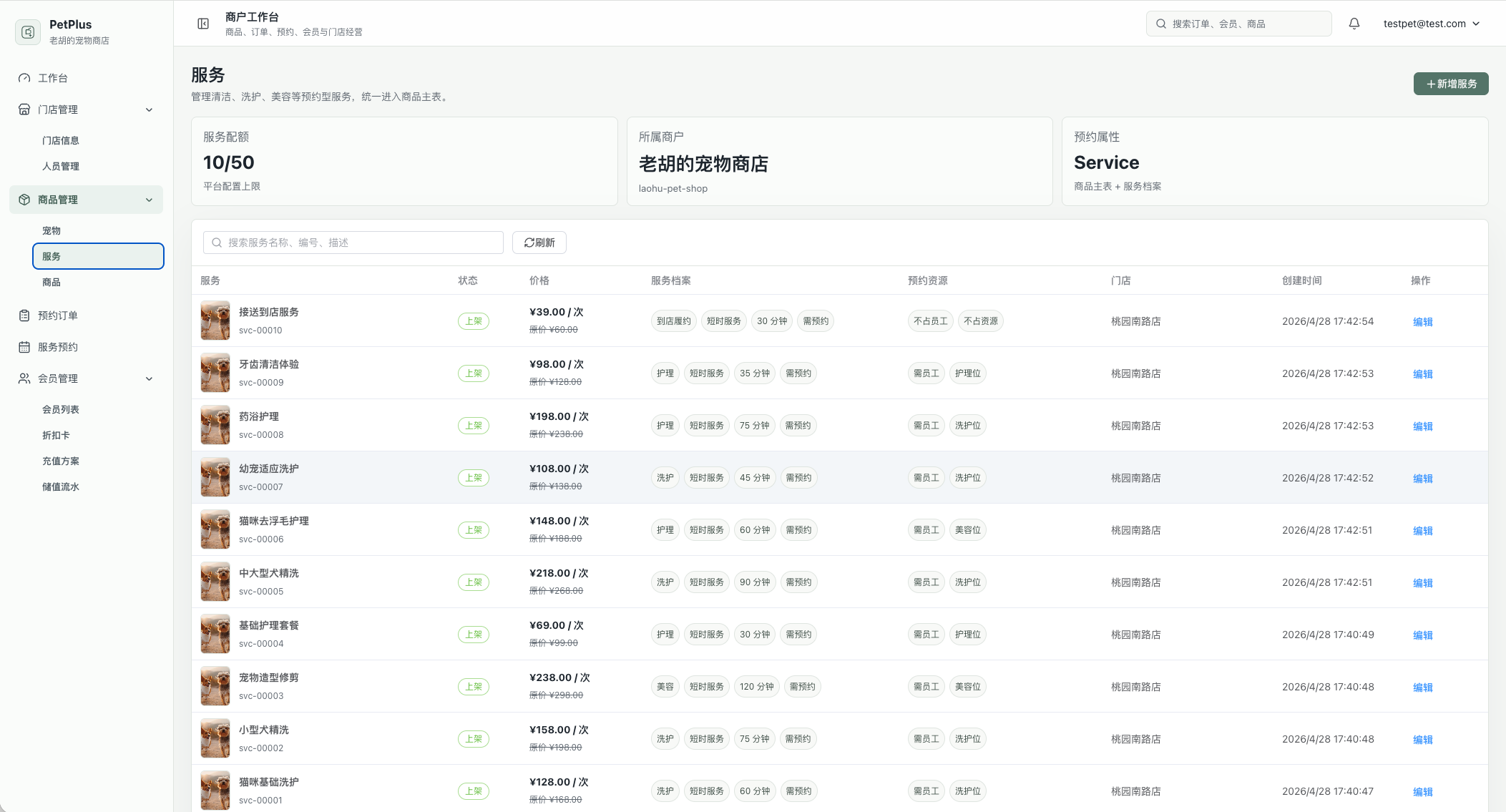1506x812 pixels.
Task: Click the 商品管理 box icon
Action: pos(24,200)
